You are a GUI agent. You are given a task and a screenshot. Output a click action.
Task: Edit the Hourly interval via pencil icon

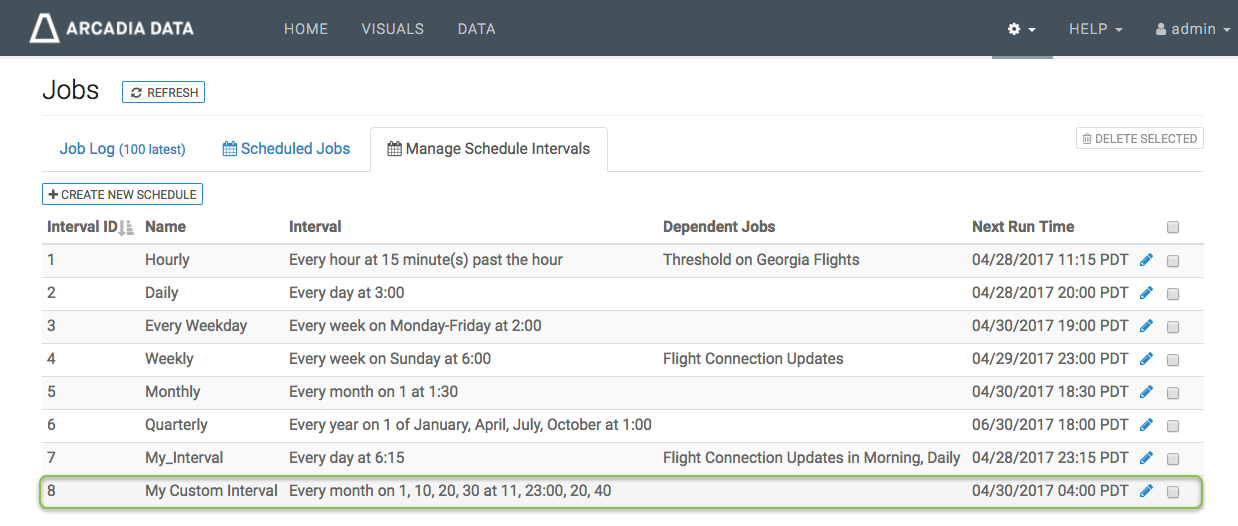click(x=1146, y=260)
